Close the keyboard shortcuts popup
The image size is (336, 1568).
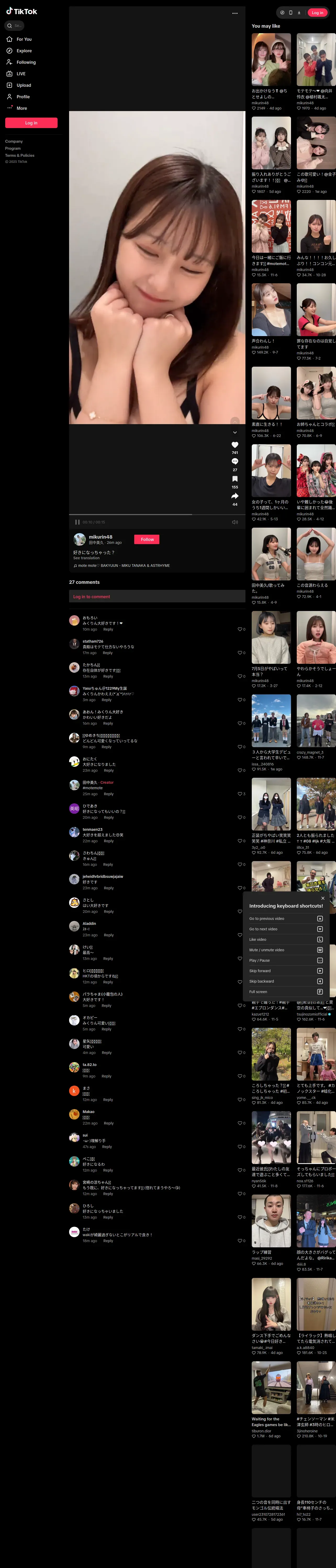click(x=323, y=898)
